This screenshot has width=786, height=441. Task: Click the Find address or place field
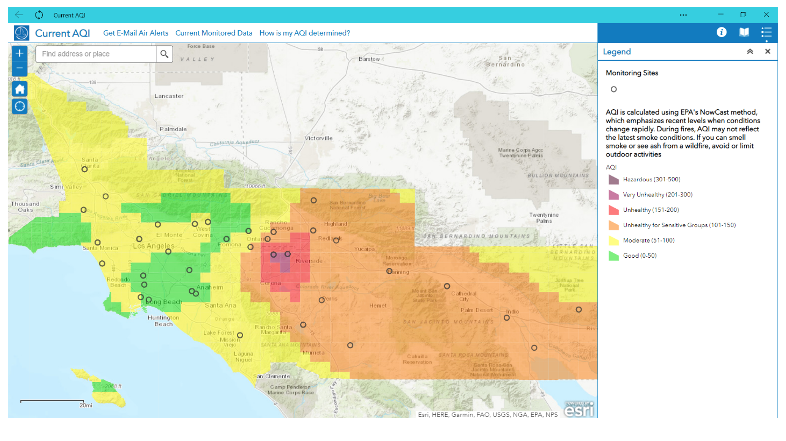pos(96,53)
